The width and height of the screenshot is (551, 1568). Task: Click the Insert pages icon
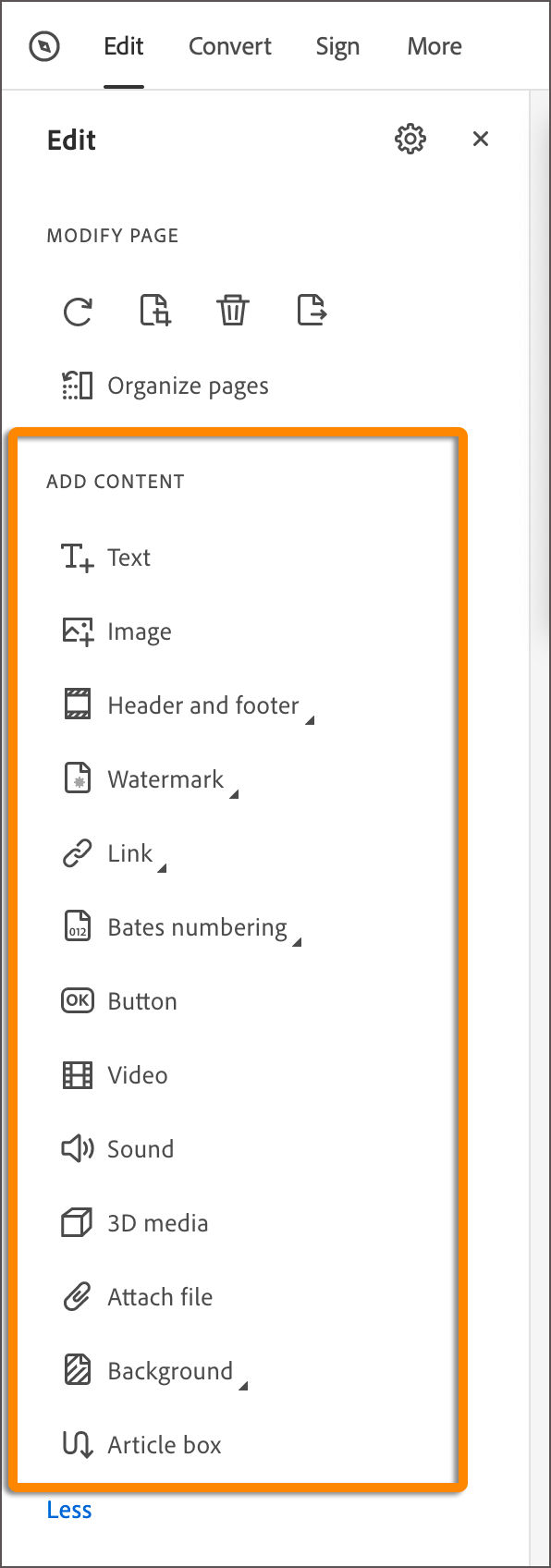154,311
